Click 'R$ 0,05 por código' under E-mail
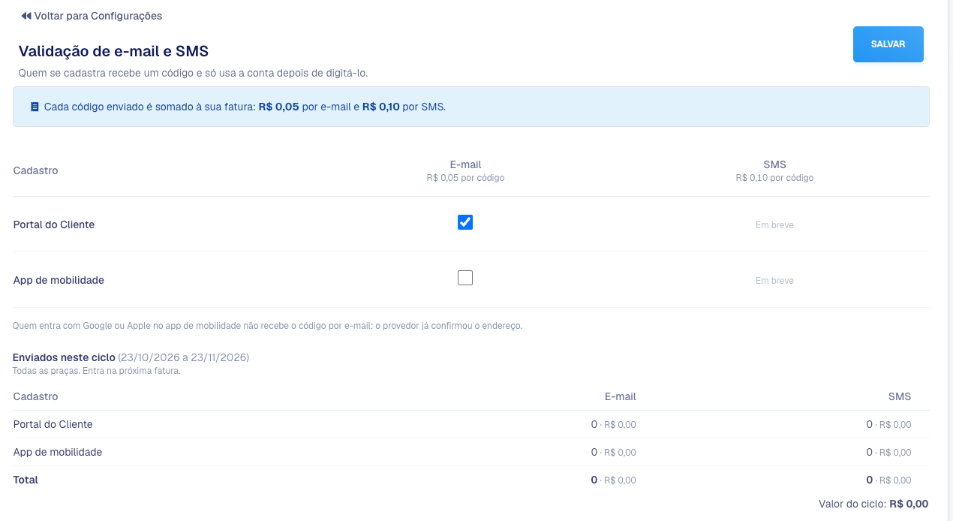953x521 pixels. click(466, 178)
